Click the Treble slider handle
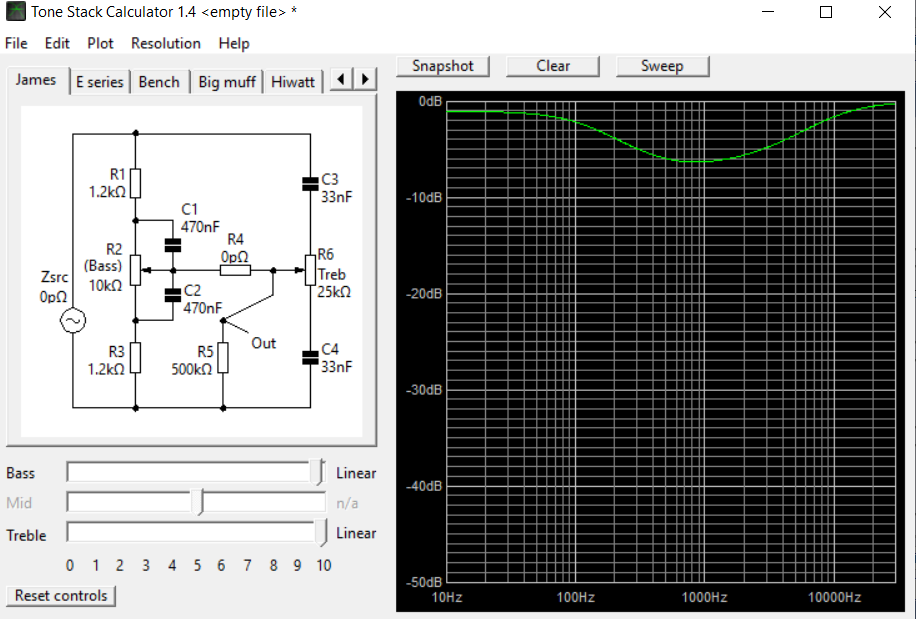916x619 pixels. 321,533
